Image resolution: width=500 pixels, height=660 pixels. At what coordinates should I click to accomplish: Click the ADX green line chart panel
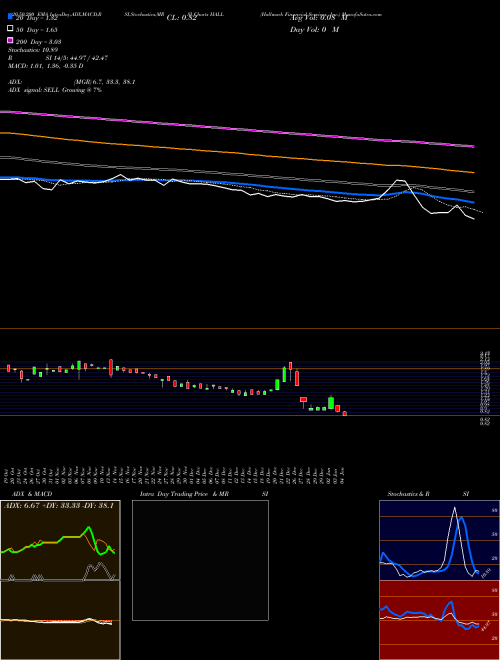pos(60,540)
